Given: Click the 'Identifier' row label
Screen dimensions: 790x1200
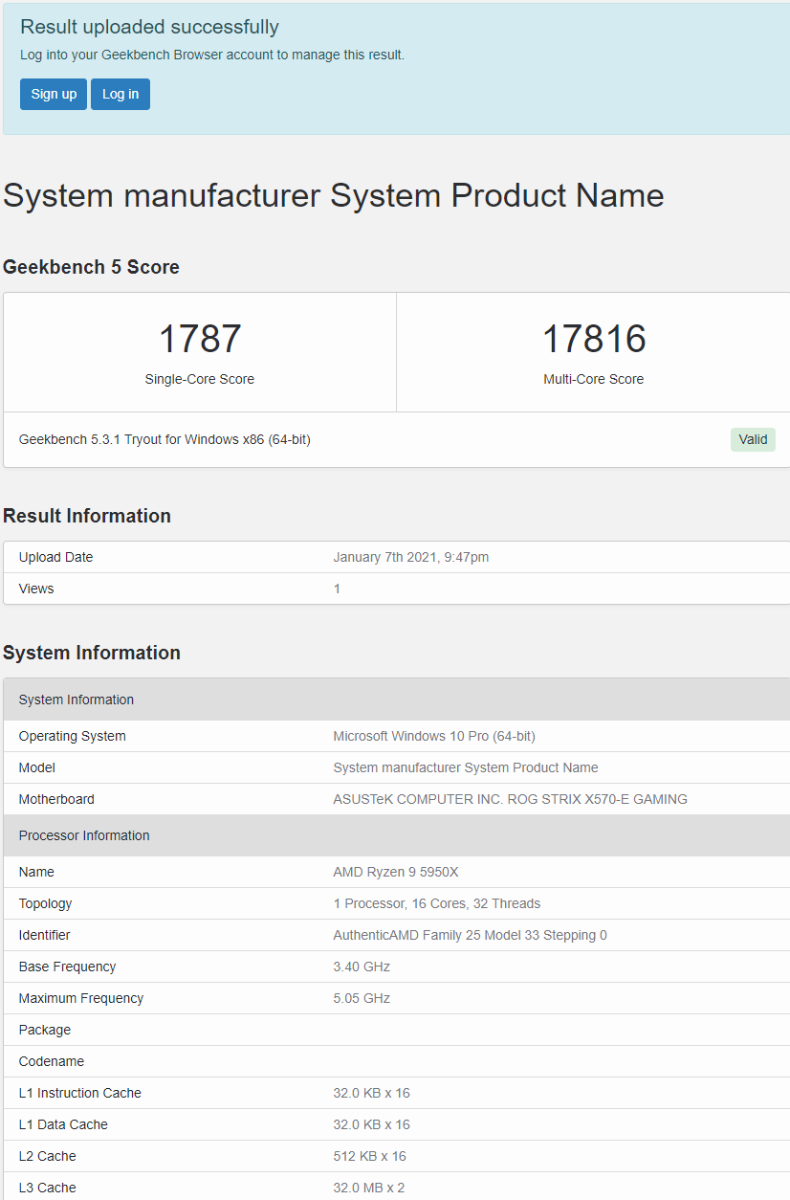Looking at the screenshot, I should pyautogui.click(x=44, y=935).
